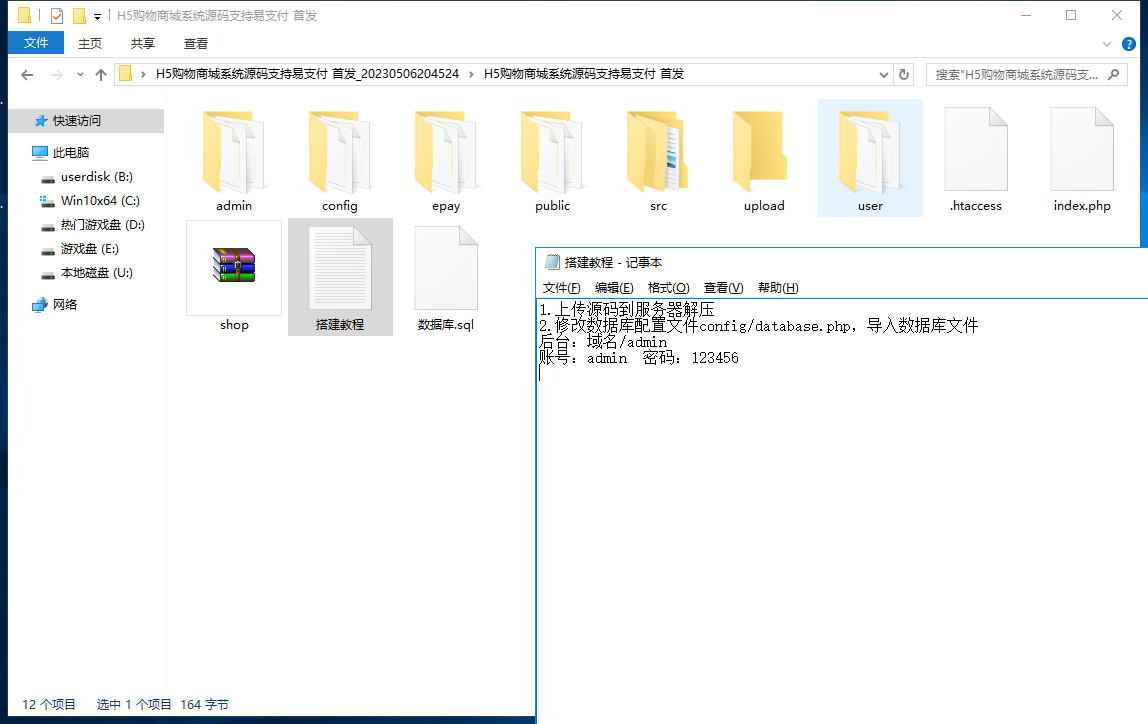Click the refresh button beside address bar
This screenshot has height=724, width=1148.
click(904, 74)
